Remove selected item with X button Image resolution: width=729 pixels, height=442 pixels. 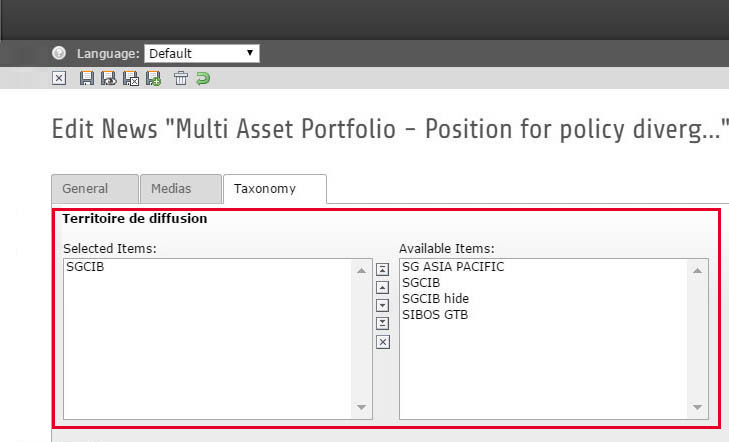[x=383, y=342]
